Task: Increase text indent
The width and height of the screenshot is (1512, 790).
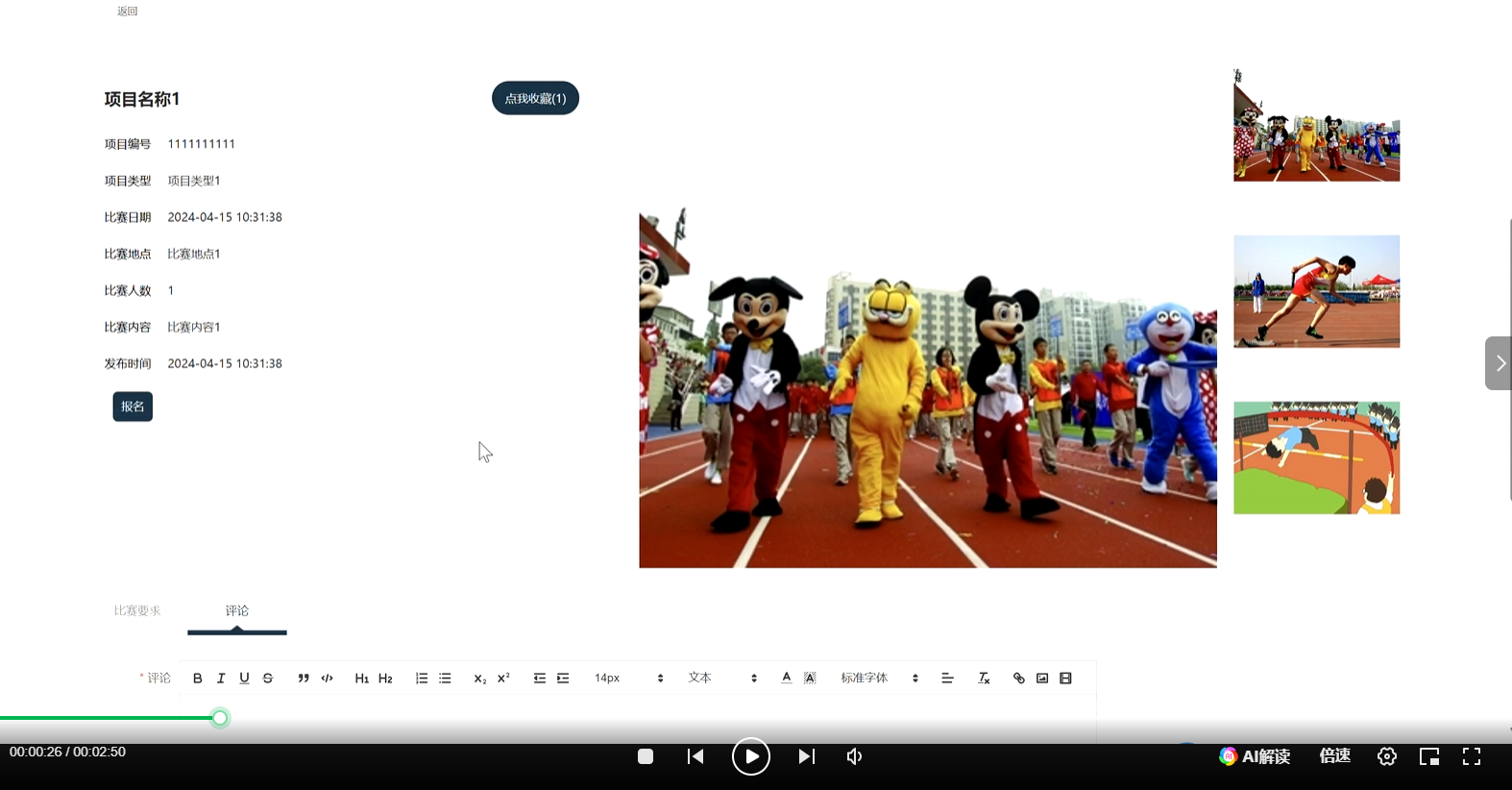Action: click(563, 679)
